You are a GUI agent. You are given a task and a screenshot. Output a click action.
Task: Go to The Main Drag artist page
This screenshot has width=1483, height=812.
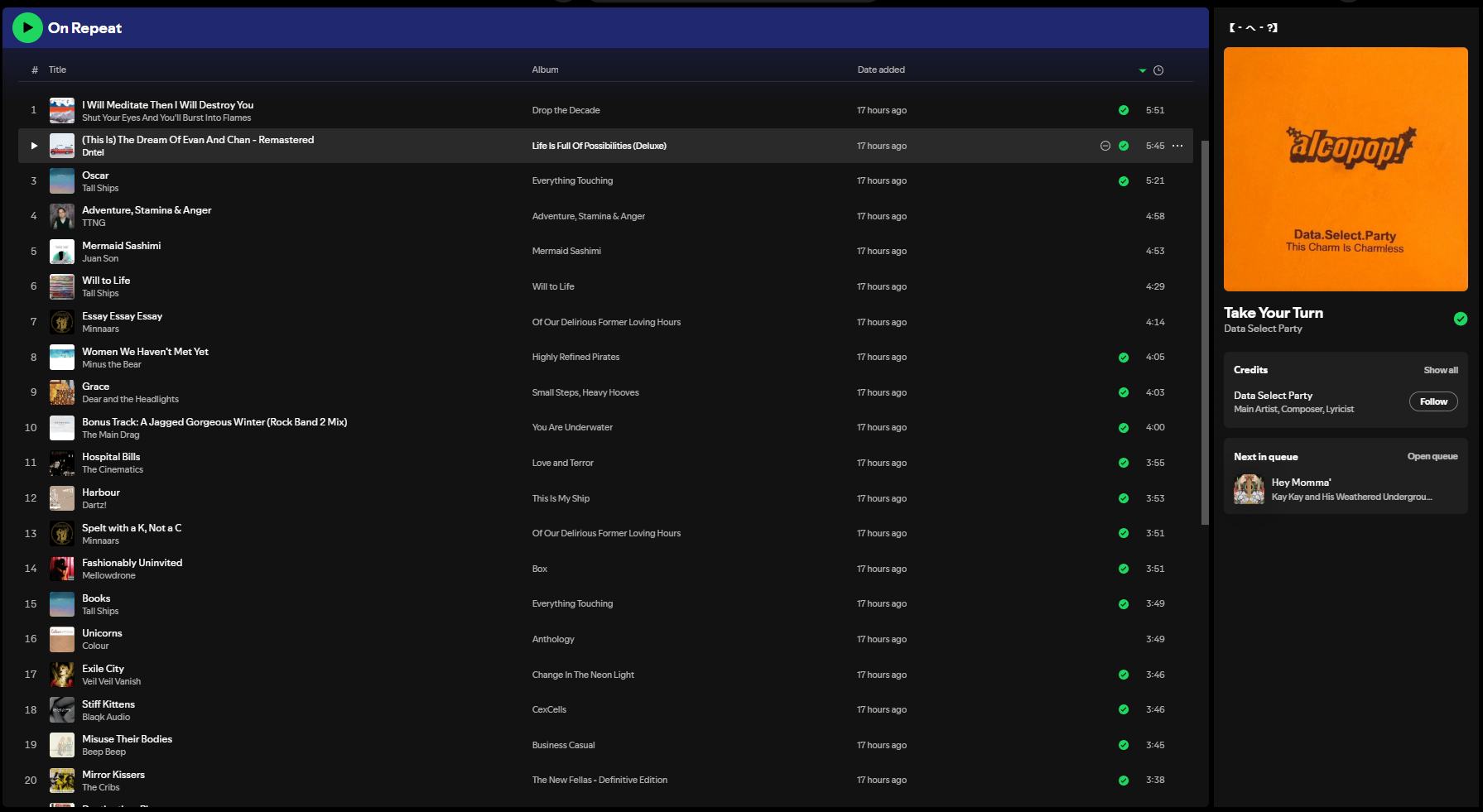[111, 435]
